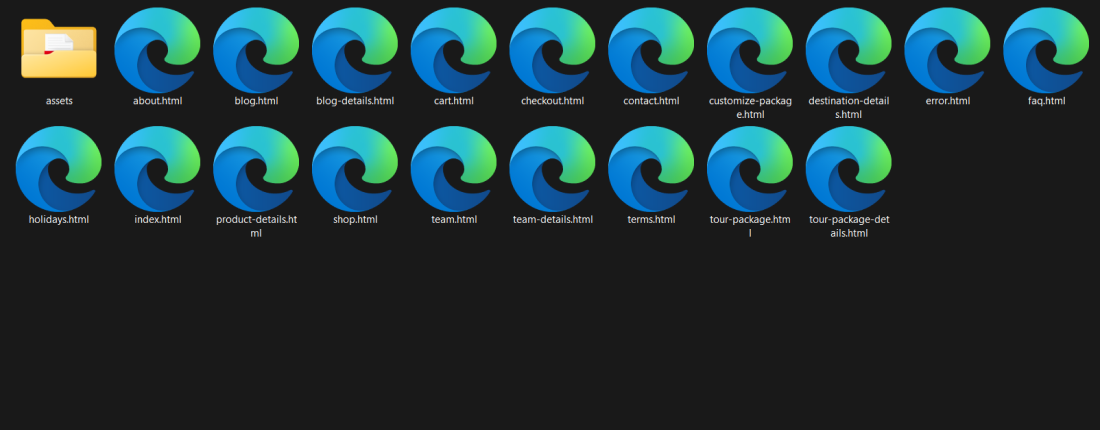
Task: Click the 'blog.html' file name text
Action: point(256,101)
